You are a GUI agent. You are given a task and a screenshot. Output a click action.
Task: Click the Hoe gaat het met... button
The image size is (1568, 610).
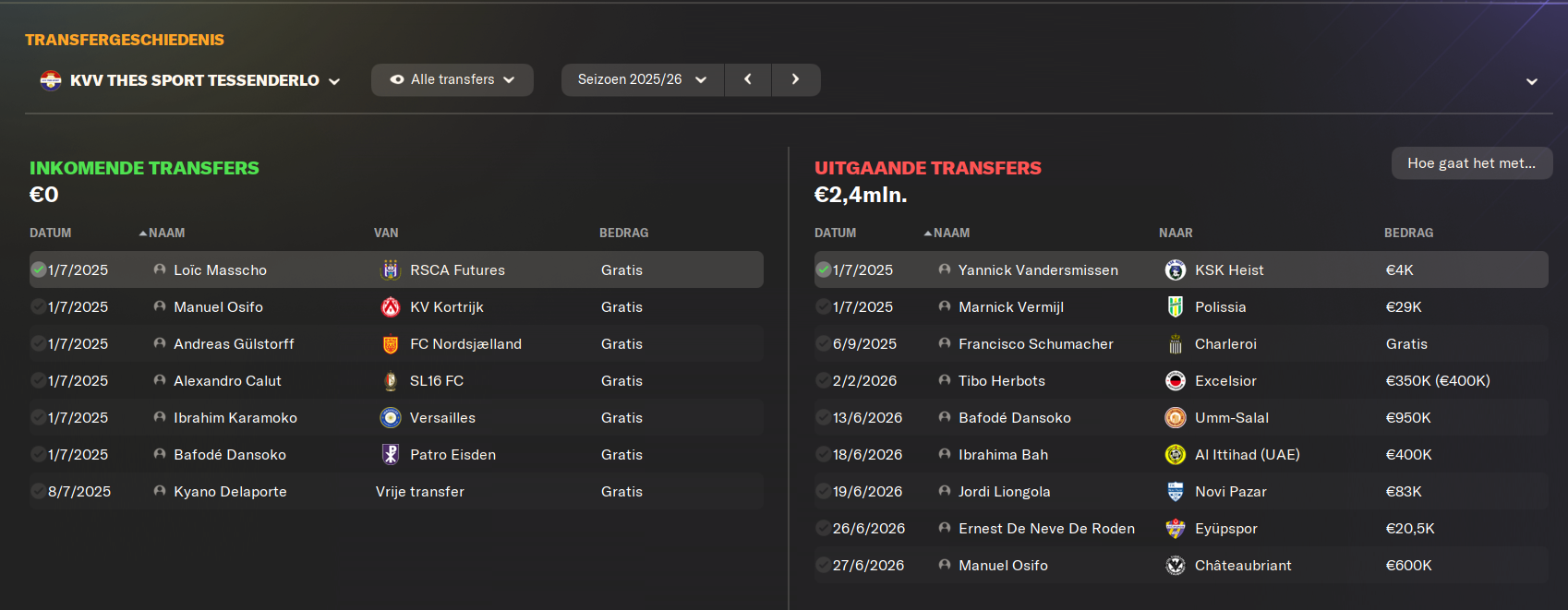[x=1471, y=163]
